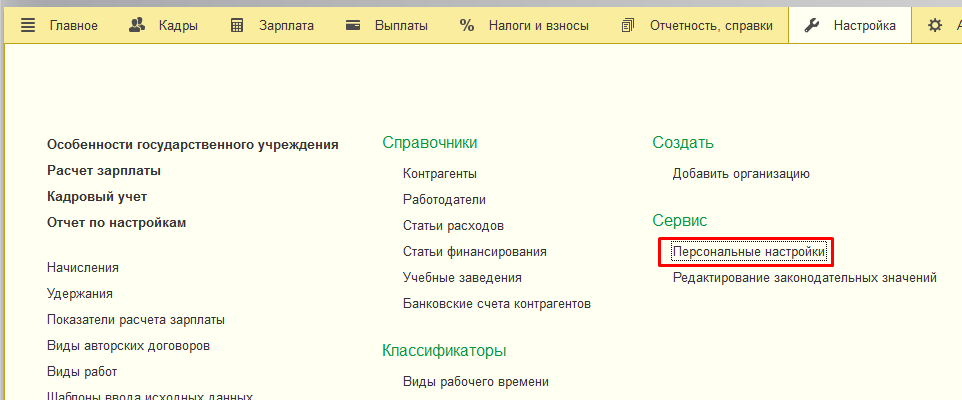Open Учебные заведения directory
962x400 pixels.
coord(462,278)
